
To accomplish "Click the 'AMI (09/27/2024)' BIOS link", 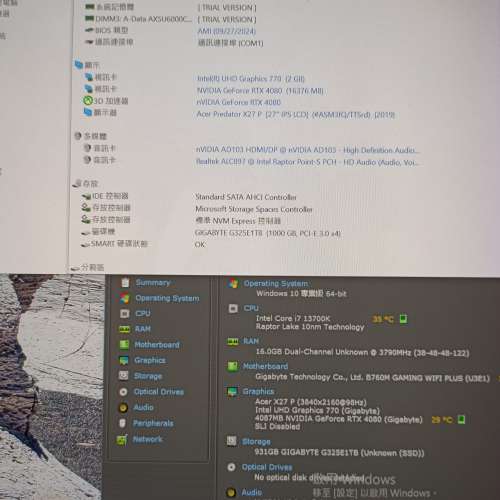I will 227,31.
